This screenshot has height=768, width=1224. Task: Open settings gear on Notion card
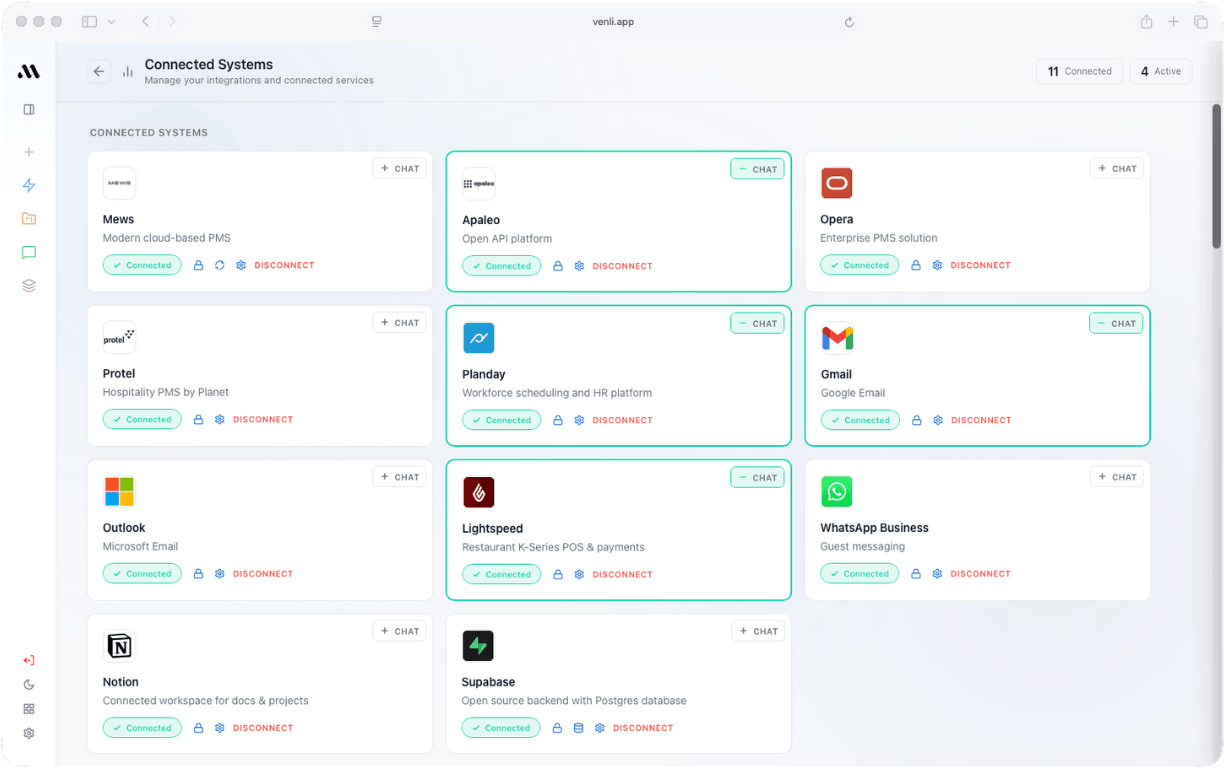(220, 728)
